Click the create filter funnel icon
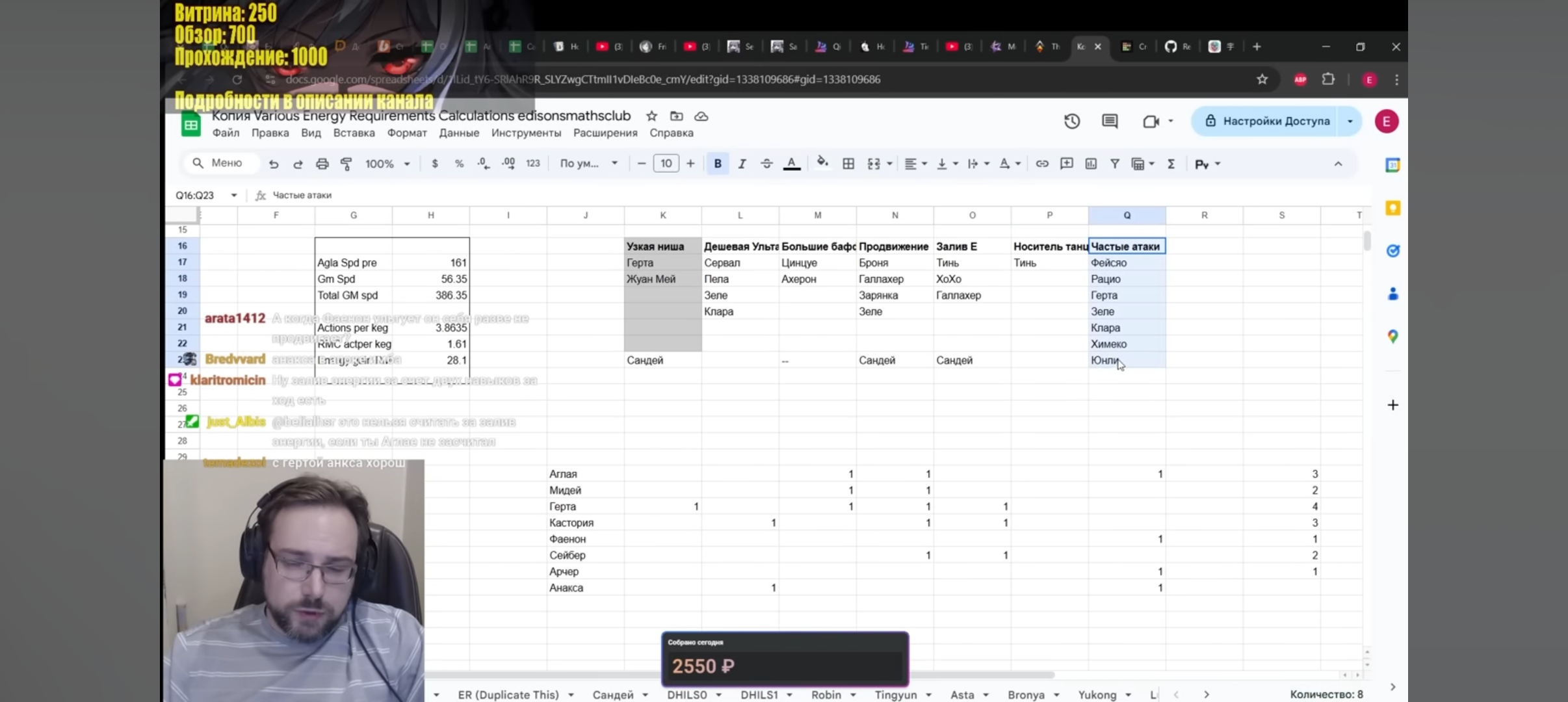 (1115, 164)
